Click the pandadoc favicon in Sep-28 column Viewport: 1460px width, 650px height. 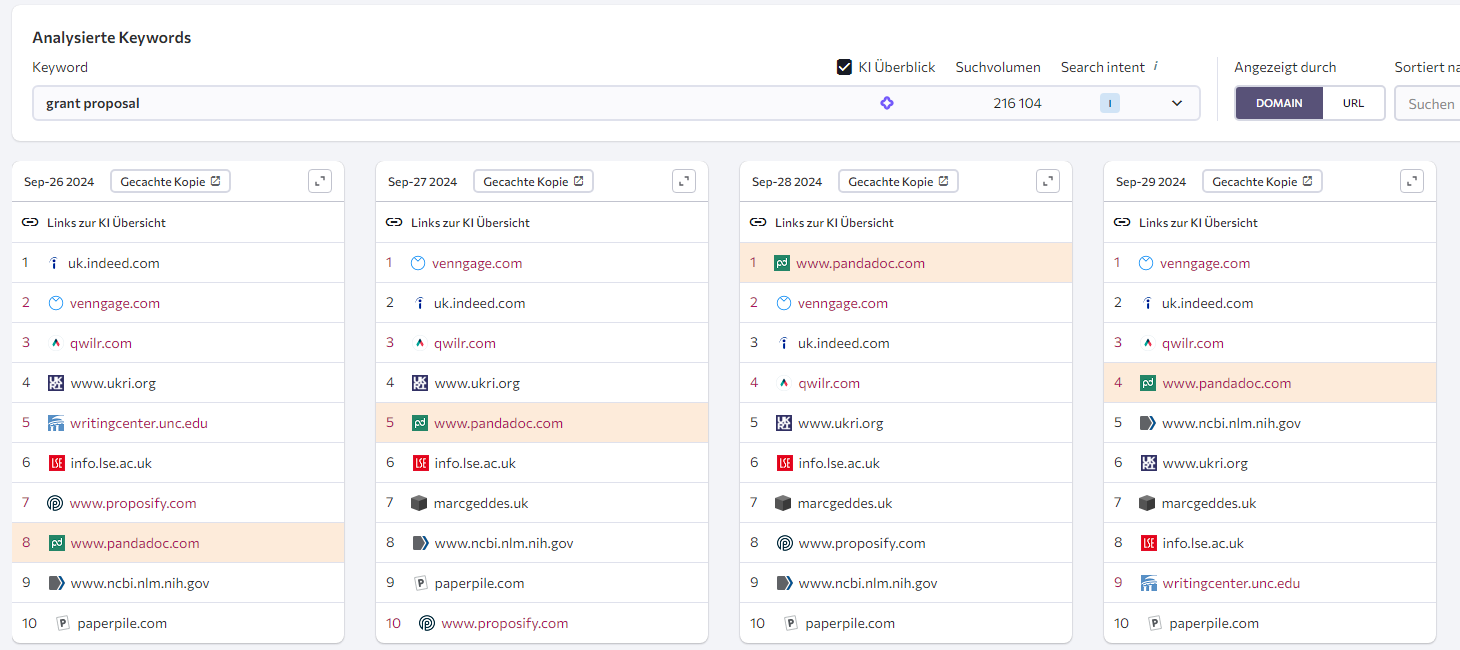coord(782,263)
